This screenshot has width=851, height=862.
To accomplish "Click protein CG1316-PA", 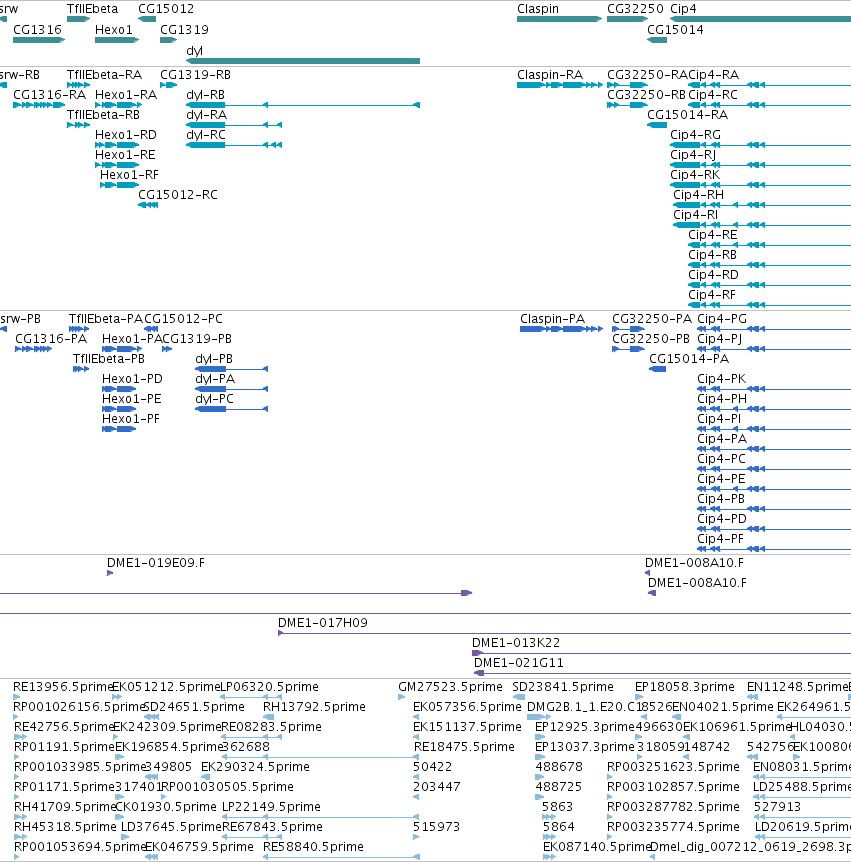I will pos(34,349).
